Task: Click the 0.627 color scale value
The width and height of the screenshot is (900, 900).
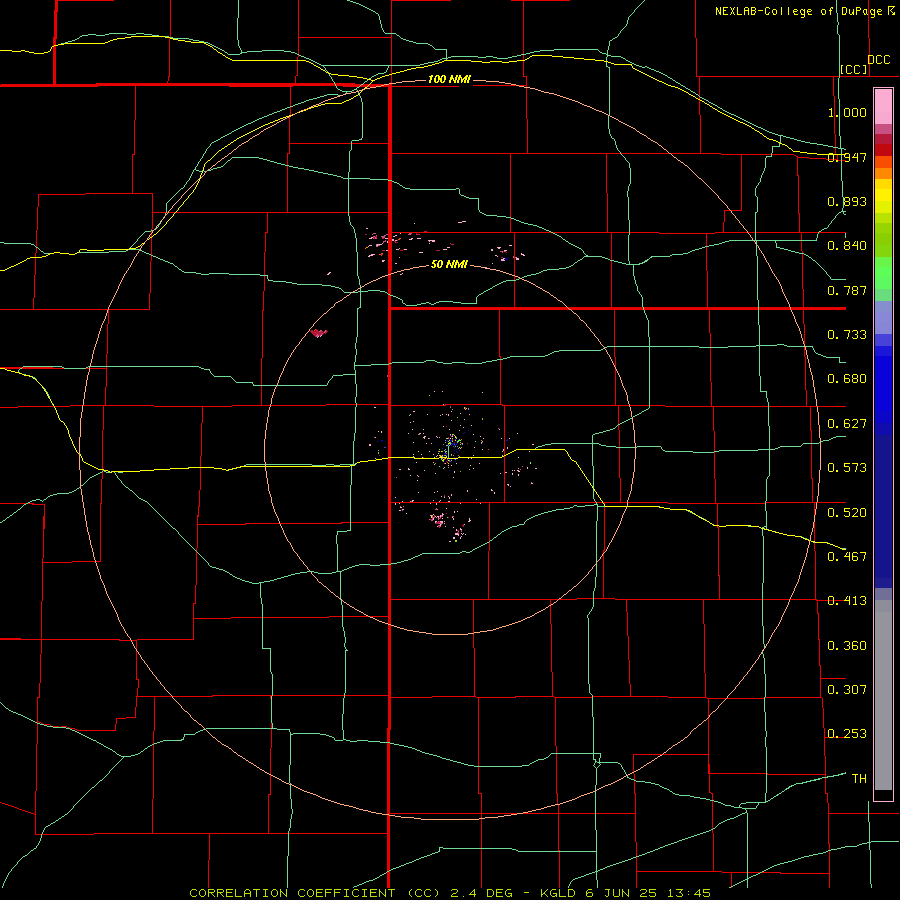Action: [847, 424]
